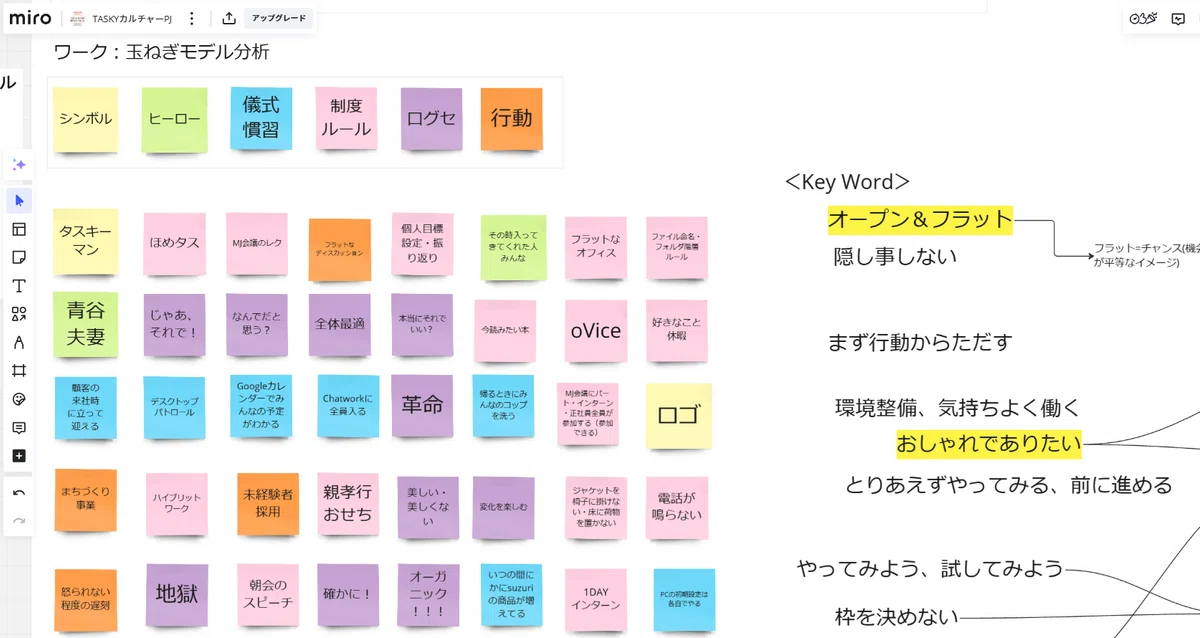Screen dimensions: 1200x638
Task: Open the Miro AI sparkle tool
Action: (19, 165)
